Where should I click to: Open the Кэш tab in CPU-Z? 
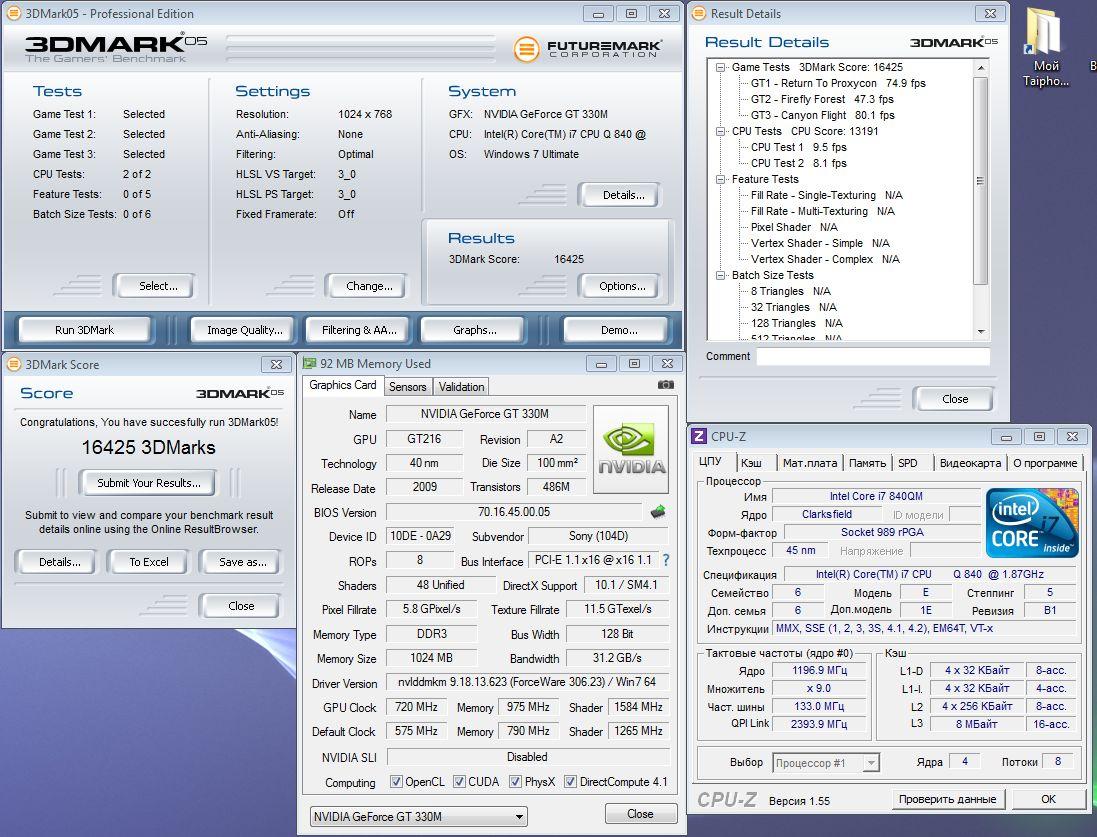click(751, 463)
